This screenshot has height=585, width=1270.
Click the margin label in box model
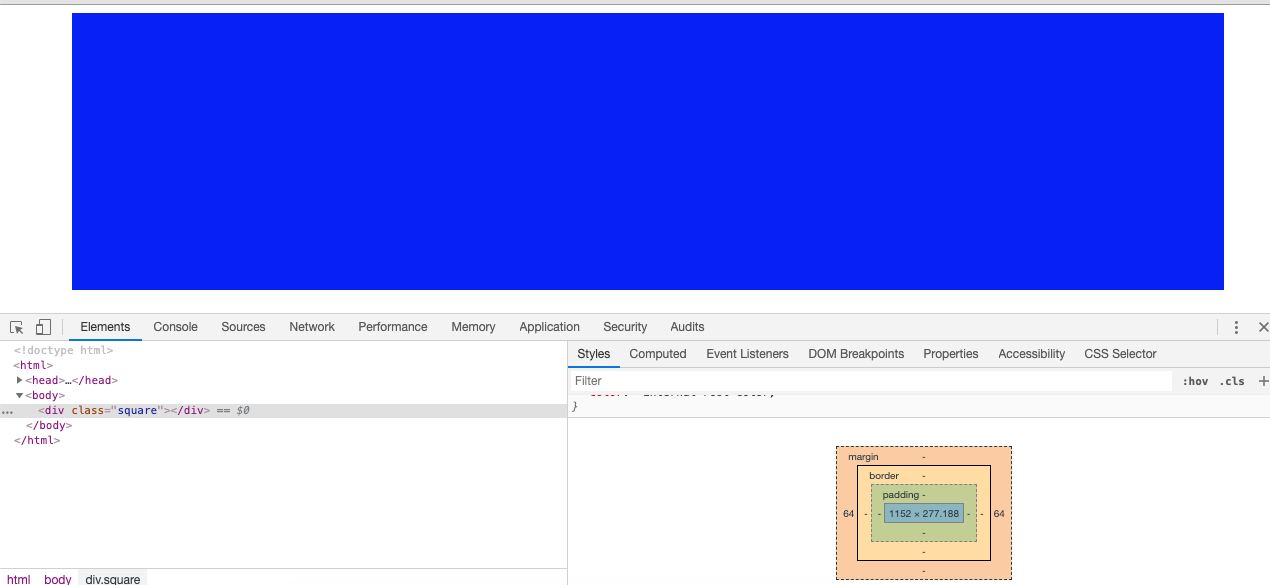click(x=863, y=457)
